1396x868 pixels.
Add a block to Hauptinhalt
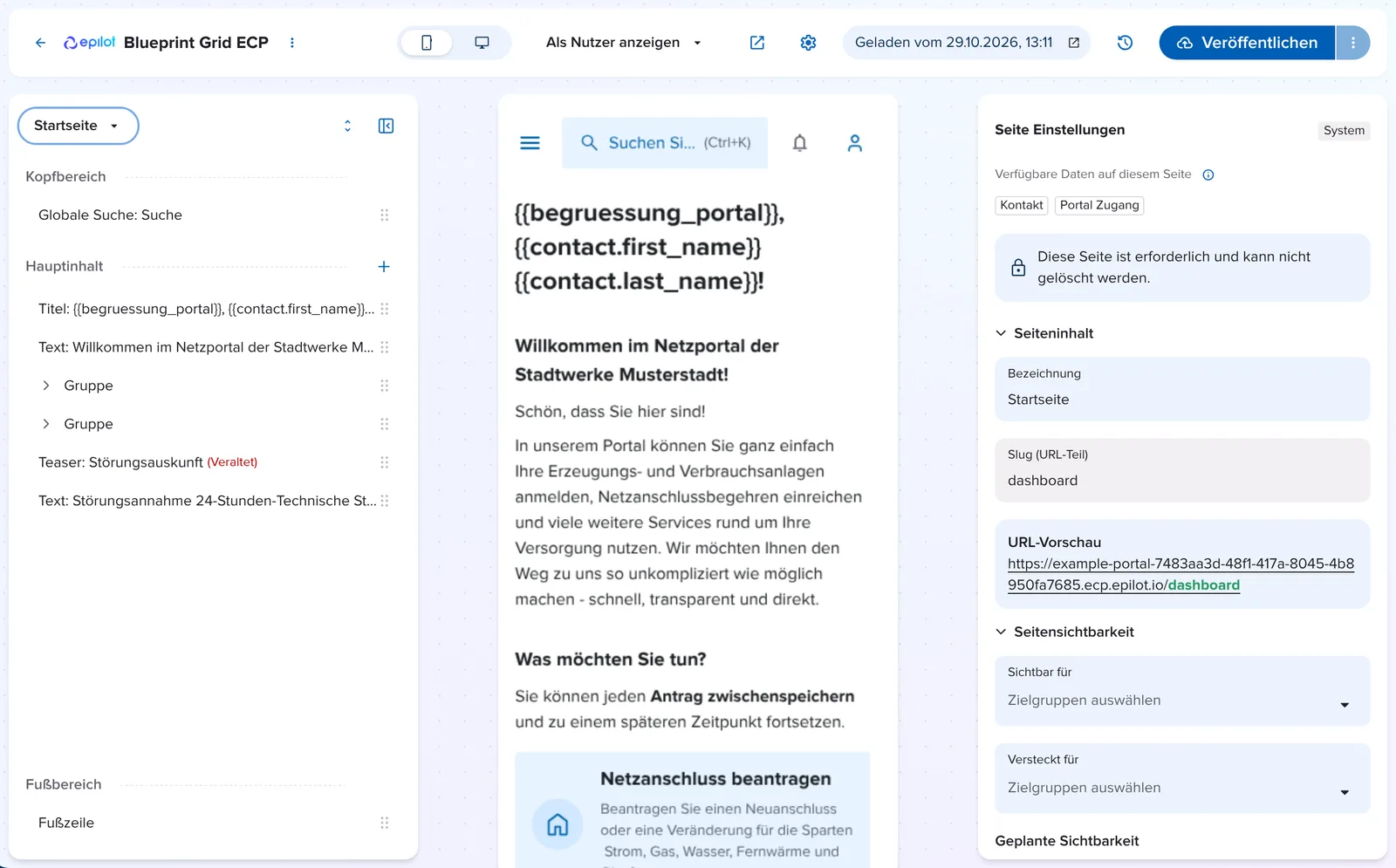tap(384, 267)
